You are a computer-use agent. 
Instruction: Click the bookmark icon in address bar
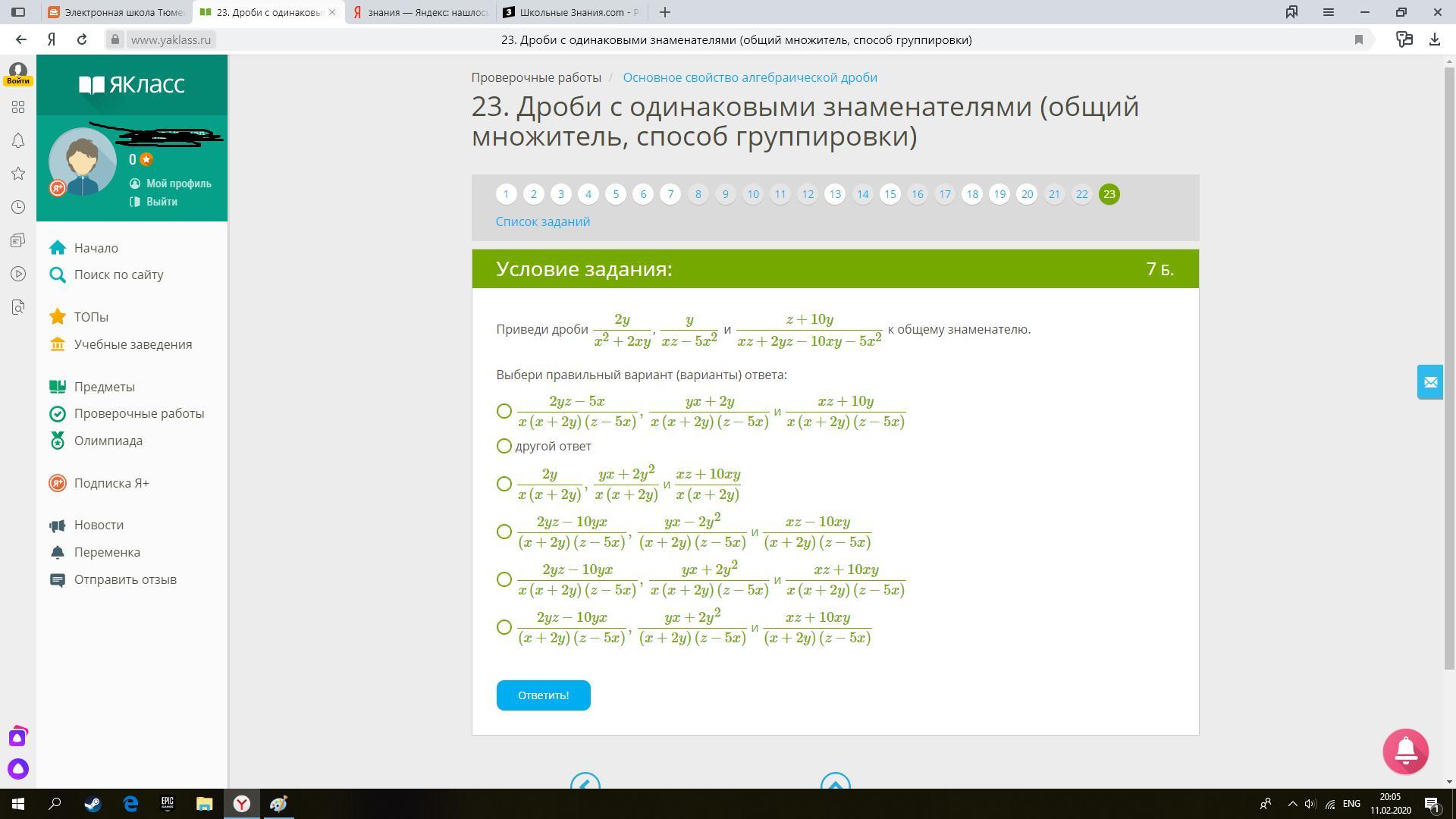1359,39
